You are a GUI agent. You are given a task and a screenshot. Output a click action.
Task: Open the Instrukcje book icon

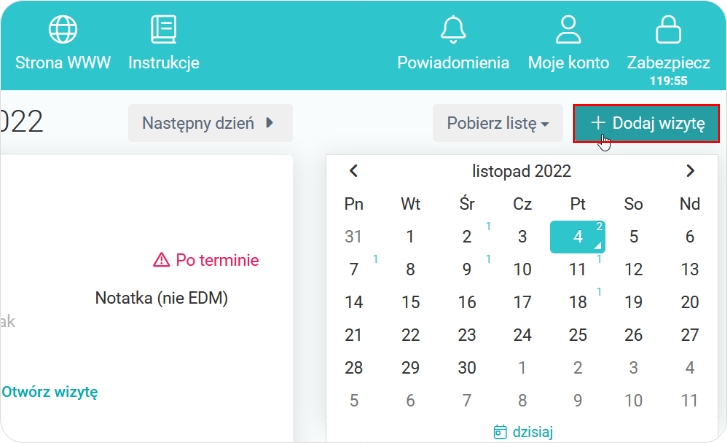[x=164, y=30]
